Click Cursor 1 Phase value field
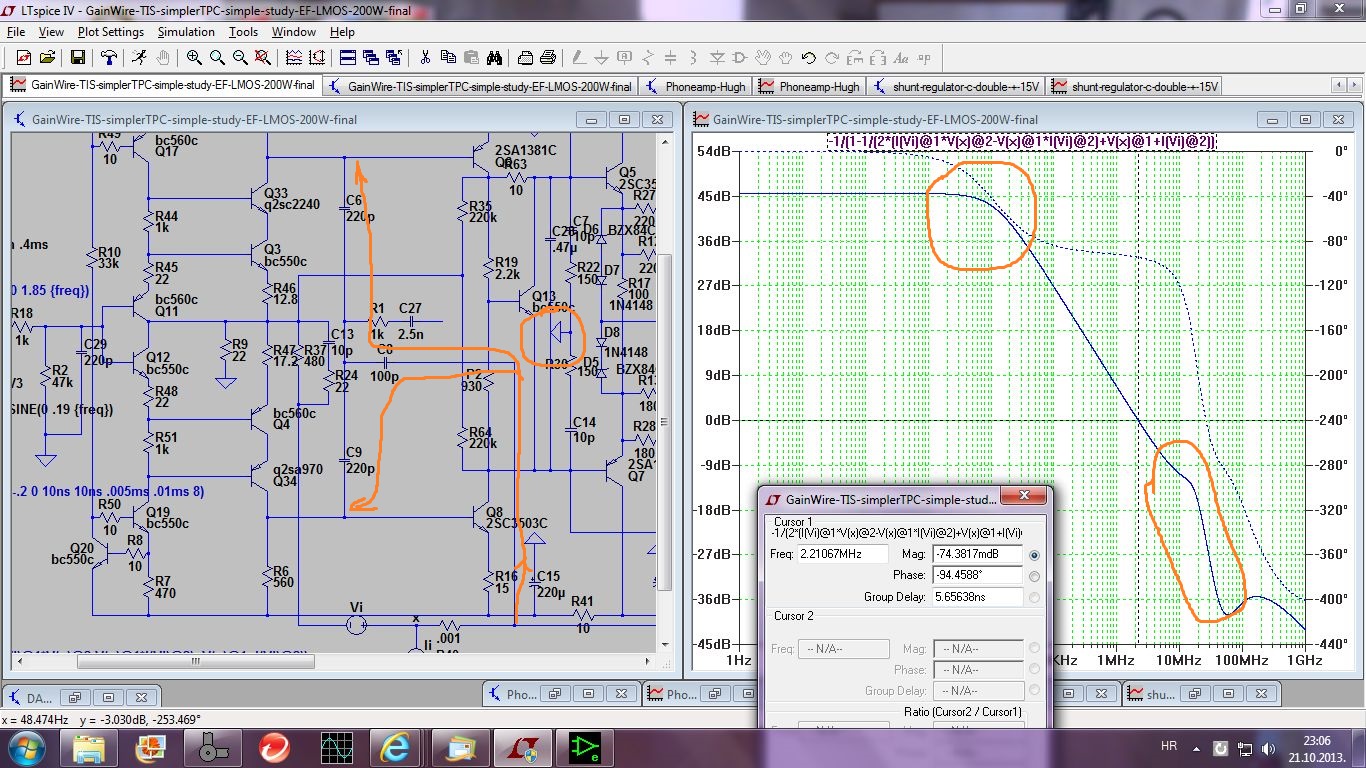The width and height of the screenshot is (1366, 768). (977, 575)
